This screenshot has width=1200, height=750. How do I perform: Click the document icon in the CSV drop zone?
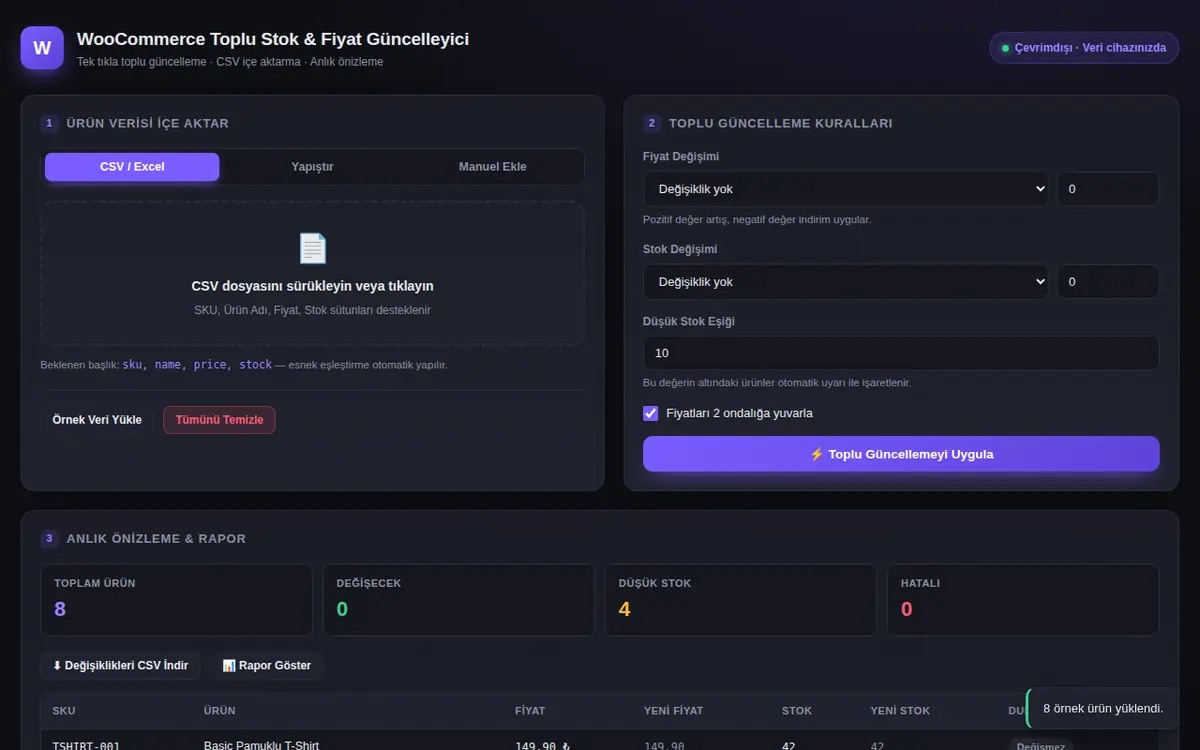pos(313,248)
